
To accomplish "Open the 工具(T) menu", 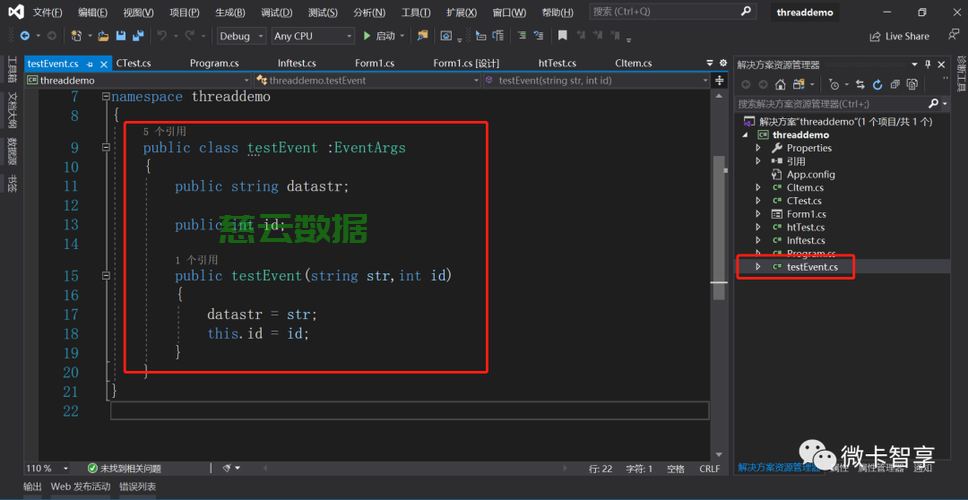I will click(414, 12).
